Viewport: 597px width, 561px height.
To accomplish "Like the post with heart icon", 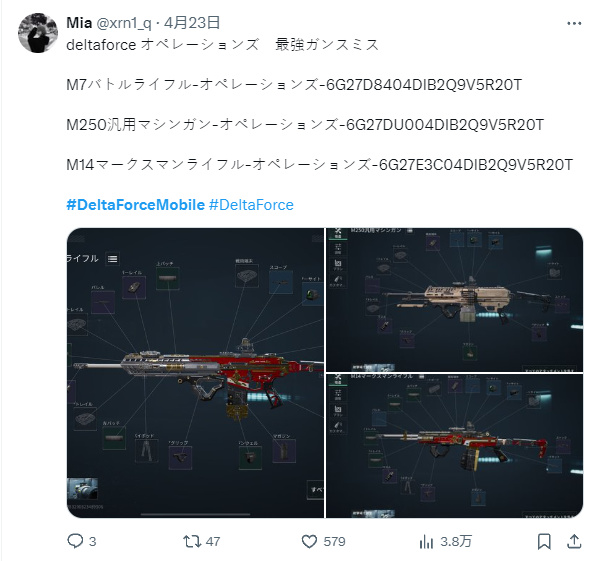I will tap(309, 541).
